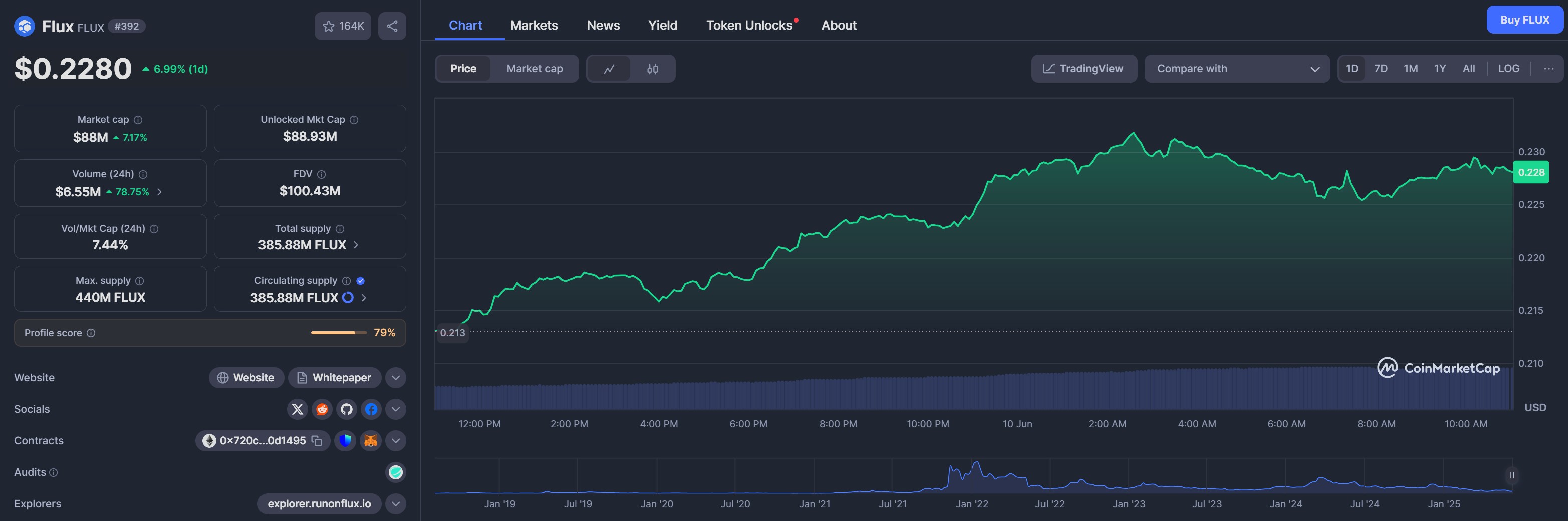Open Audits info icon
The height and width of the screenshot is (521, 1568).
tap(54, 473)
